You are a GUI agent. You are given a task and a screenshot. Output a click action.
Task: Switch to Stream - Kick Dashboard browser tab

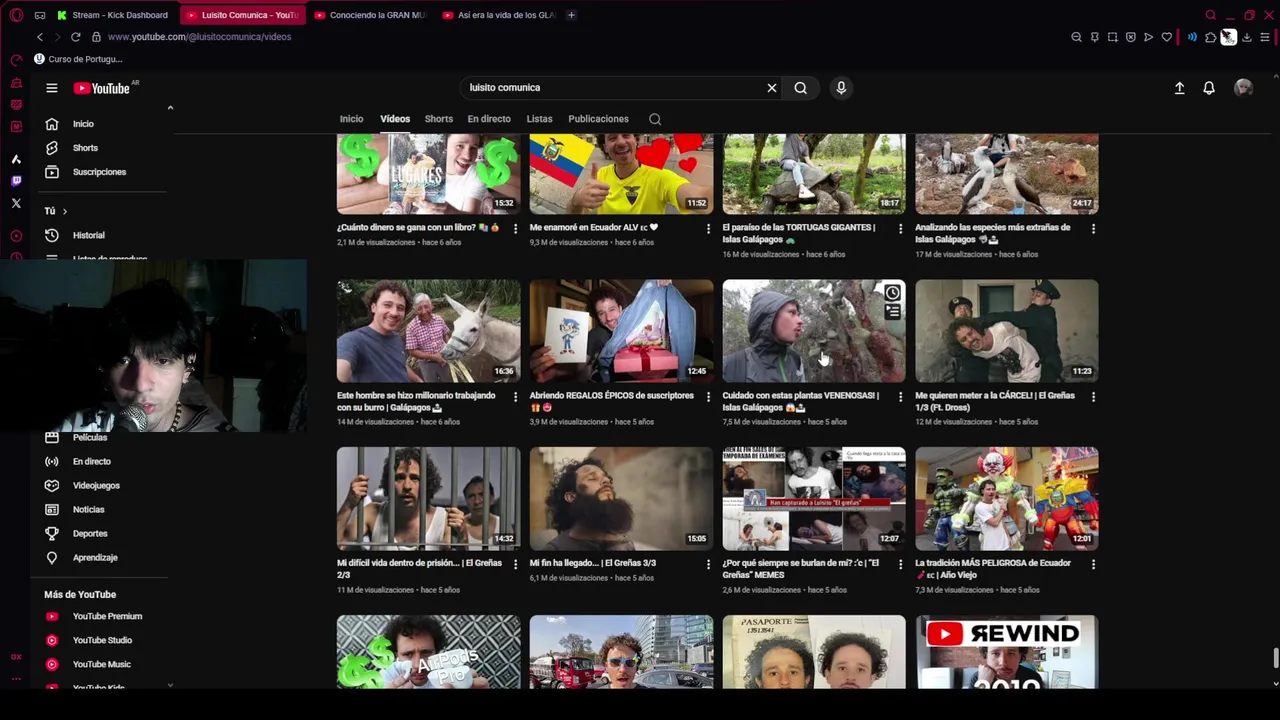tap(113, 15)
